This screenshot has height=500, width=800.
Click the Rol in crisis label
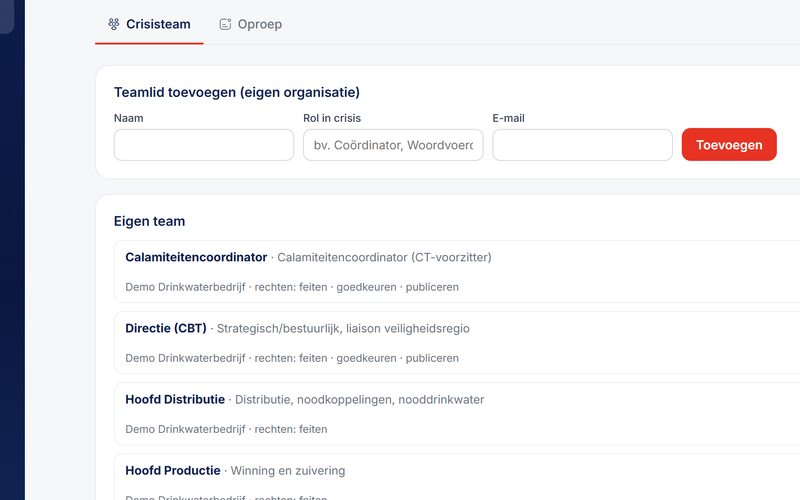click(x=332, y=118)
